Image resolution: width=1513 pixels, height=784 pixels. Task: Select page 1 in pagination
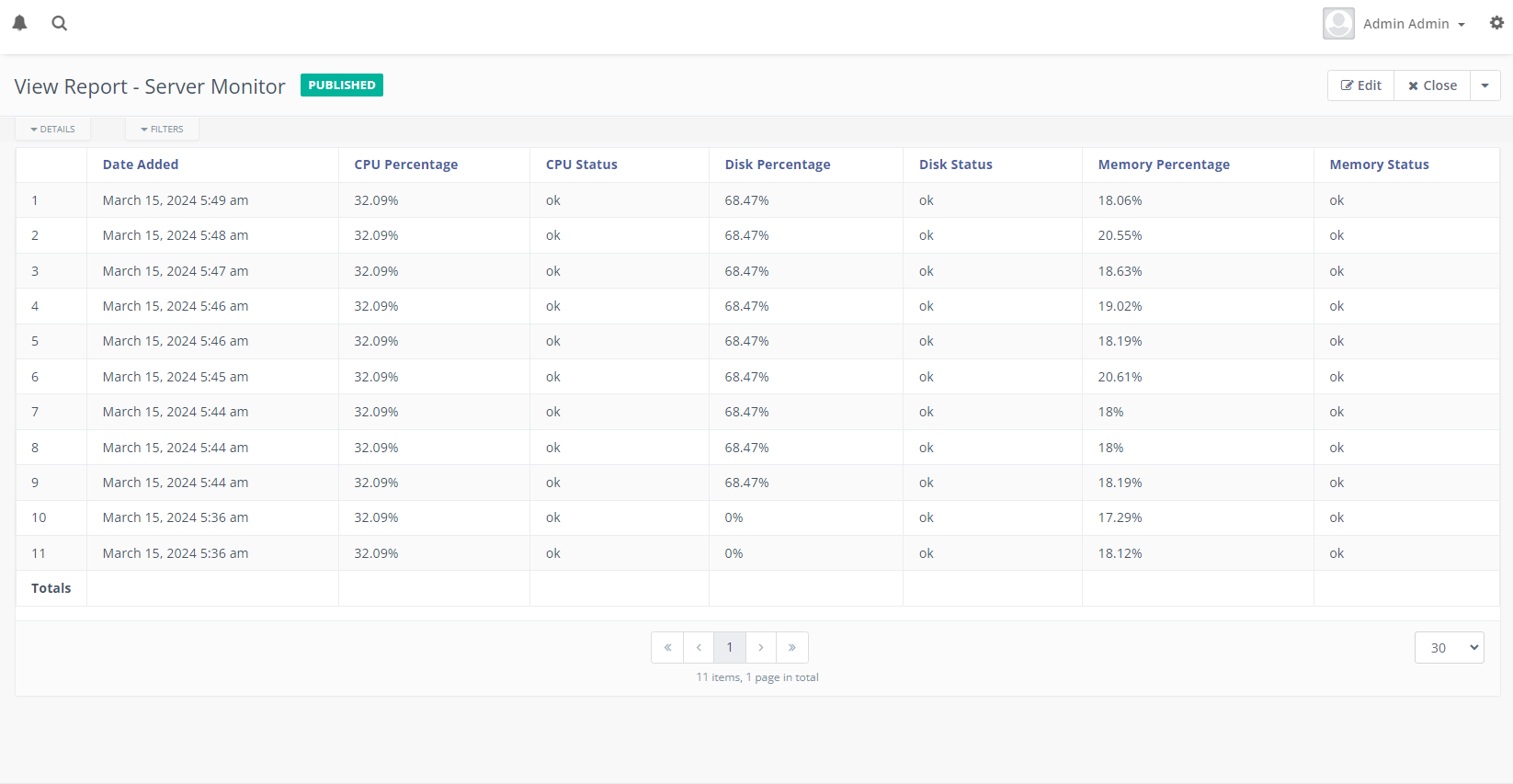point(730,648)
